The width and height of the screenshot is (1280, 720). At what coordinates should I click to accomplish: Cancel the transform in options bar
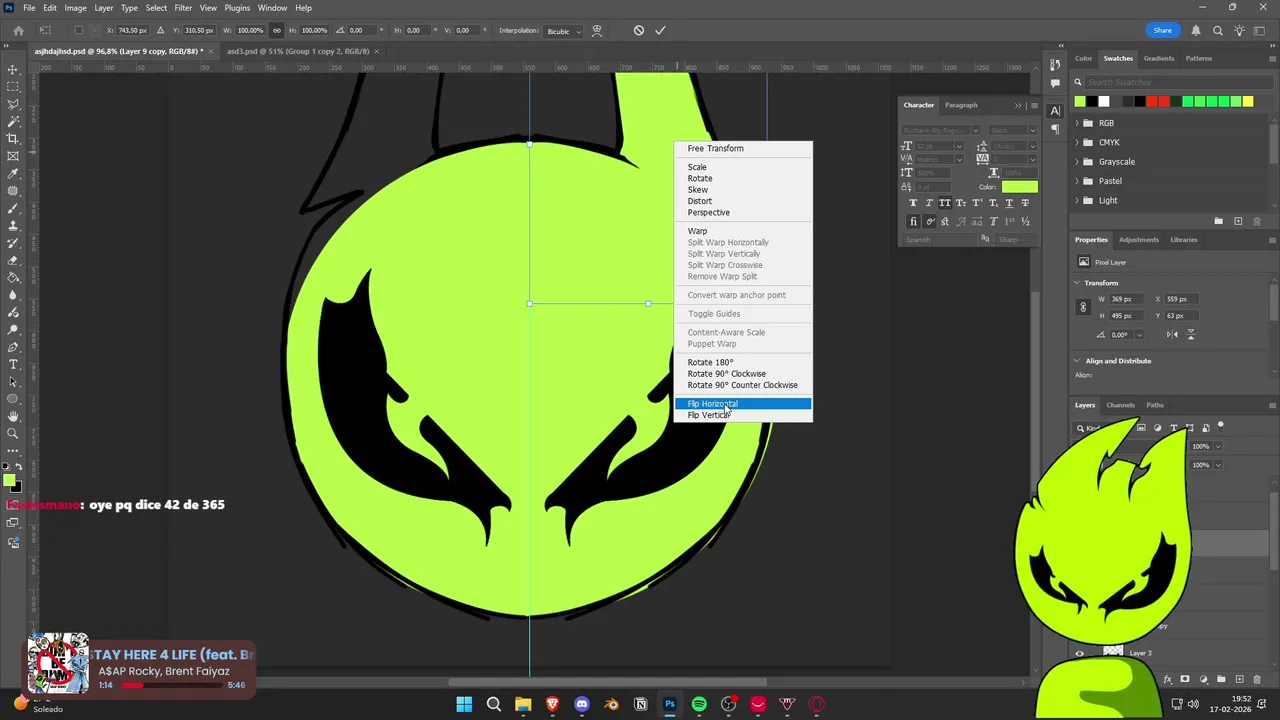click(x=639, y=30)
